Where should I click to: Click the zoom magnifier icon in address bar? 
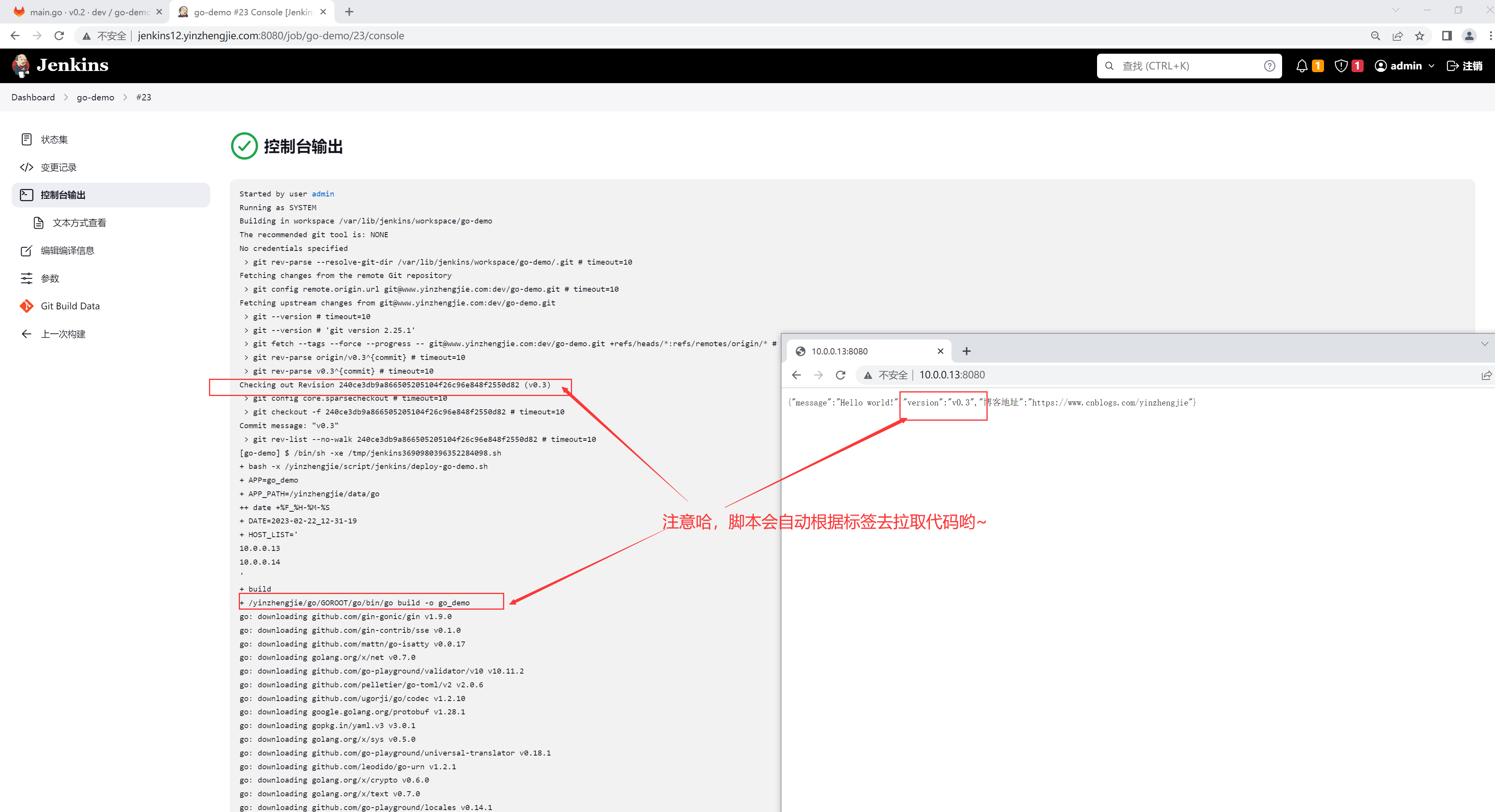tap(1375, 36)
